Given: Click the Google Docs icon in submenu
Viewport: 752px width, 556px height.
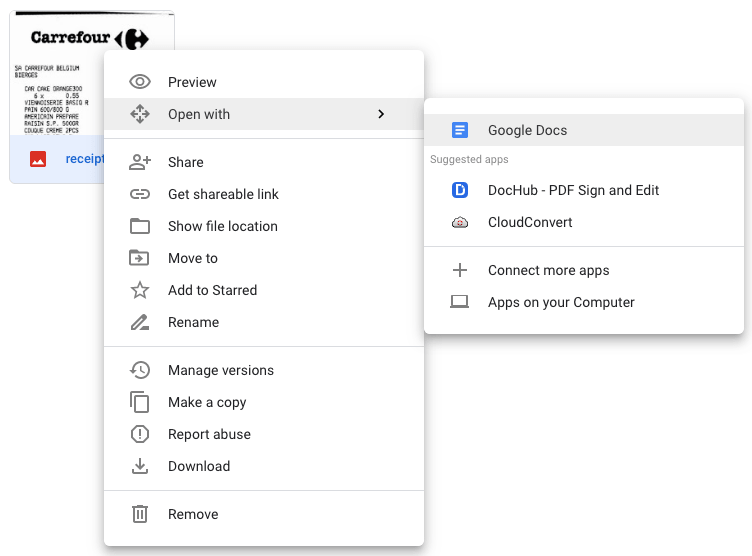Looking at the screenshot, I should click(x=460, y=130).
